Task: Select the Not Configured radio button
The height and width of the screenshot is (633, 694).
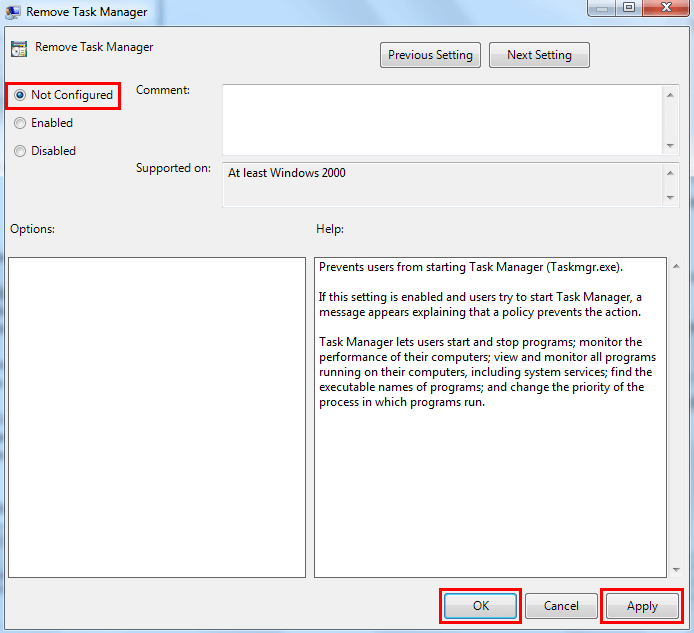Action: [x=20, y=95]
